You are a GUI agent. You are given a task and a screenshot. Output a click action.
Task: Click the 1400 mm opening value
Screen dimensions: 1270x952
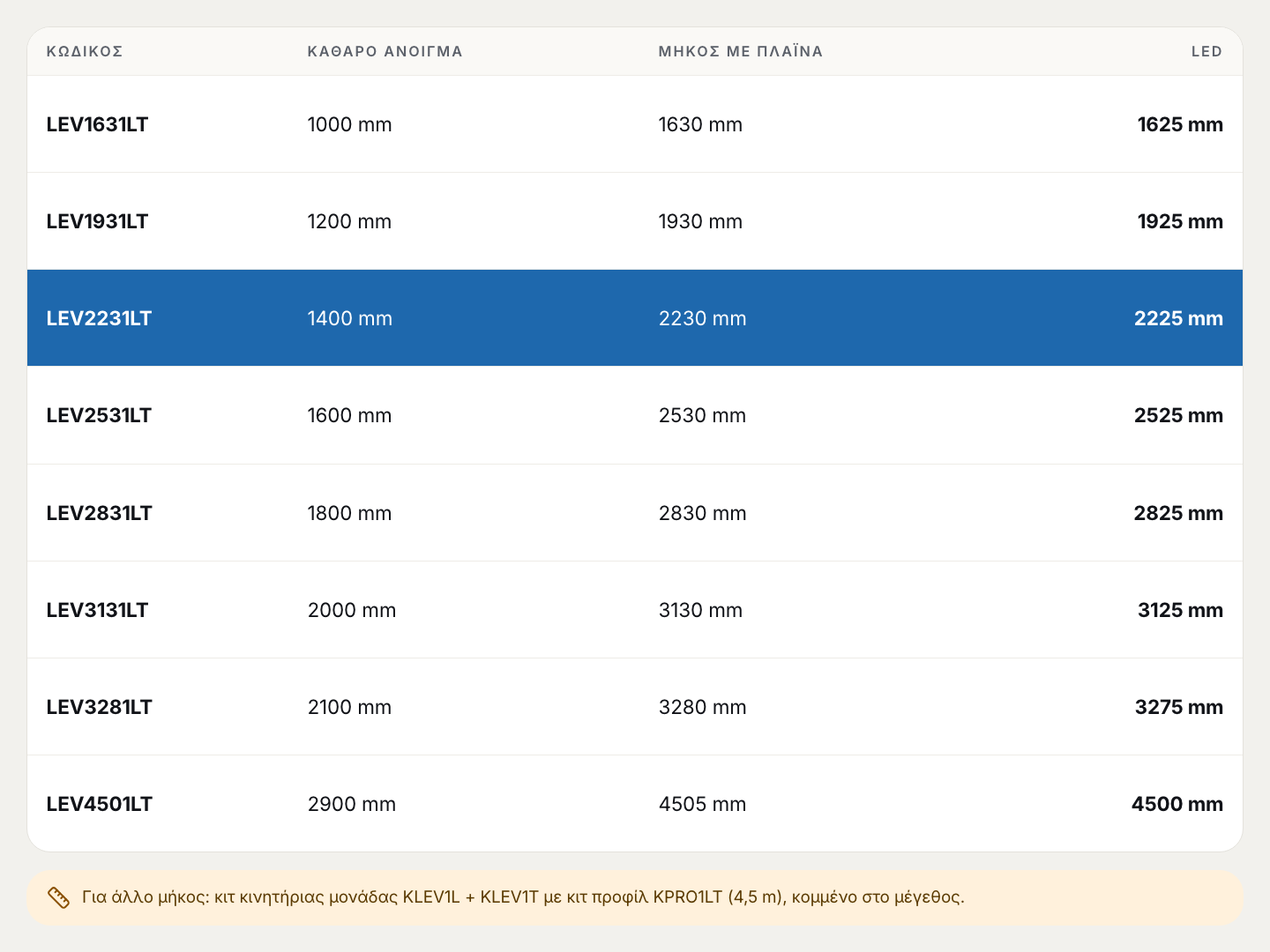(x=350, y=318)
